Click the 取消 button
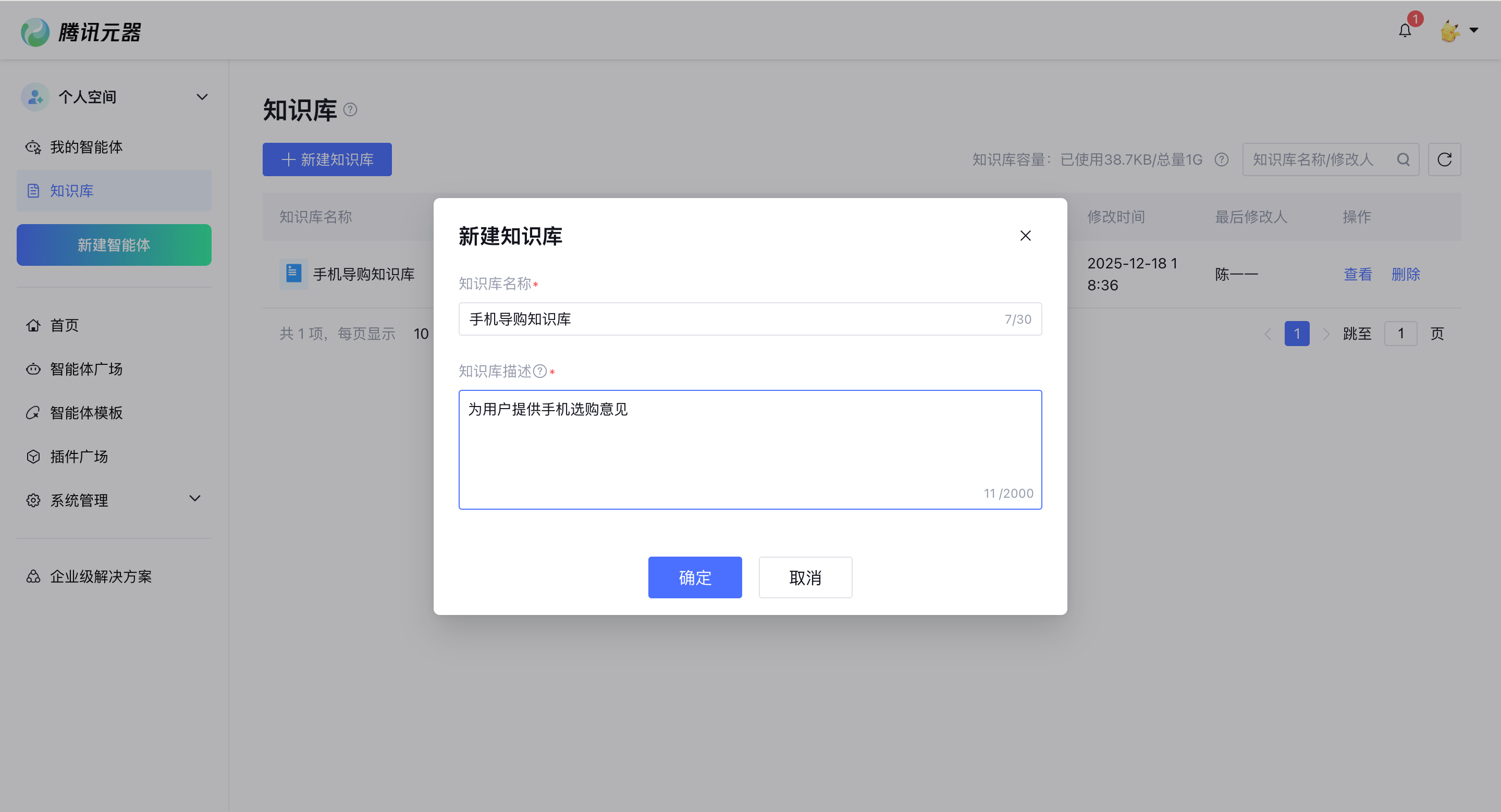 tap(805, 577)
